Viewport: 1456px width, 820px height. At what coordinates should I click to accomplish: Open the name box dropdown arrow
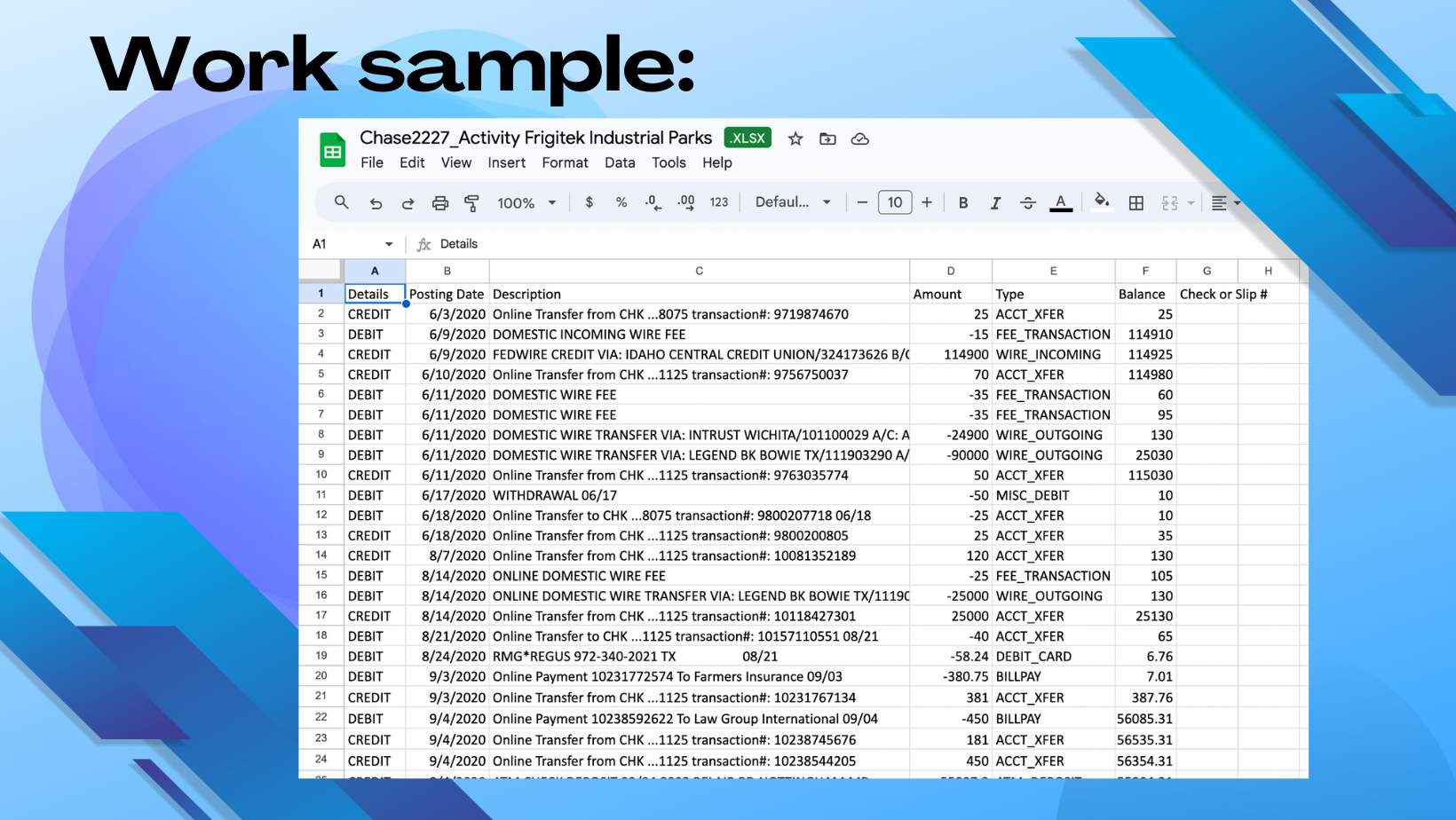(x=389, y=244)
